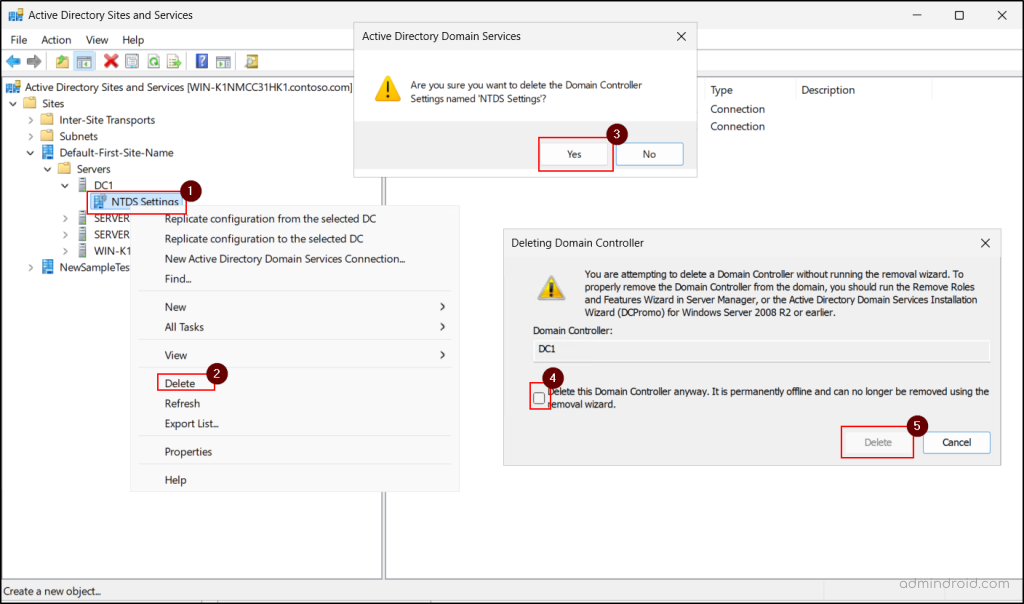Click the Show/Hide Action Pane icon
The height and width of the screenshot is (604, 1024).
[x=221, y=61]
